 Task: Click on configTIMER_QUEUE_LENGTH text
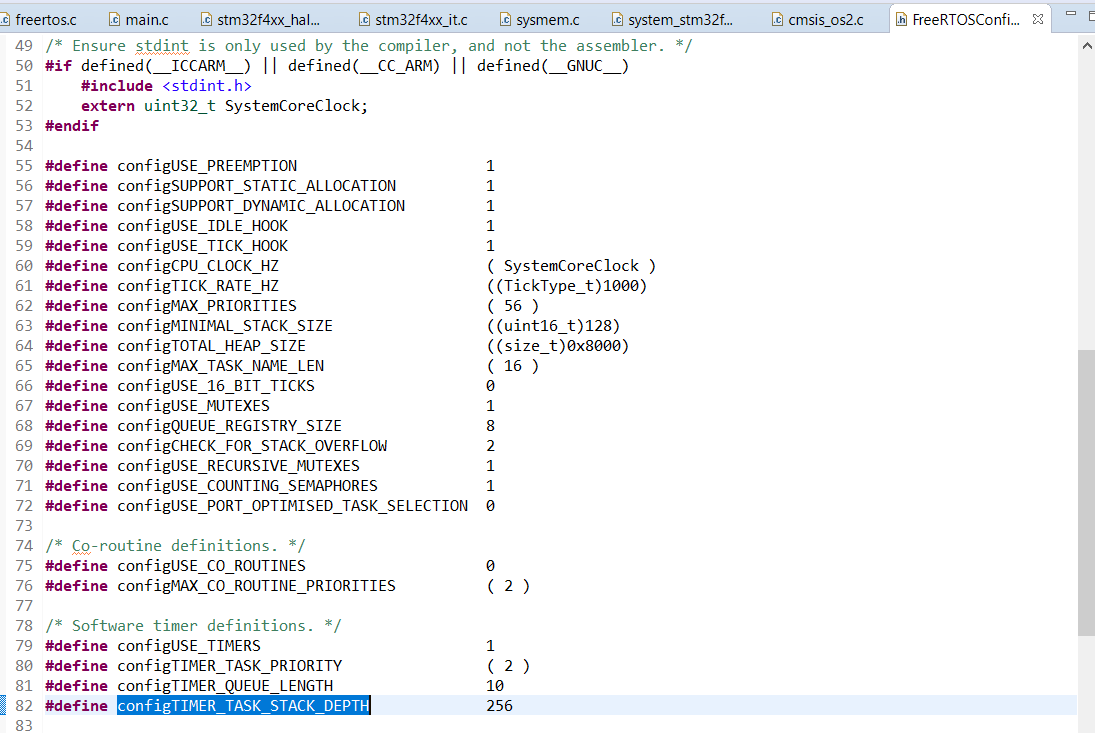(x=225, y=686)
